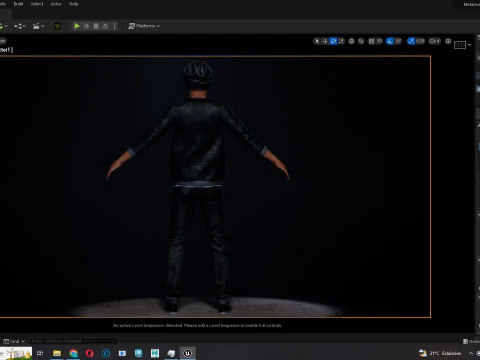
Task: Toggle grid snapping in viewport
Action: (371, 41)
